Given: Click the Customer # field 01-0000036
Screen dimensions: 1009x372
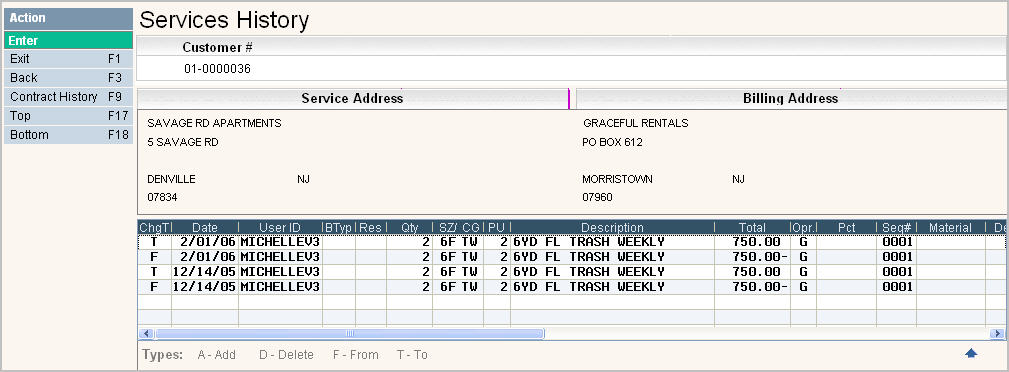Looking at the screenshot, I should [218, 69].
